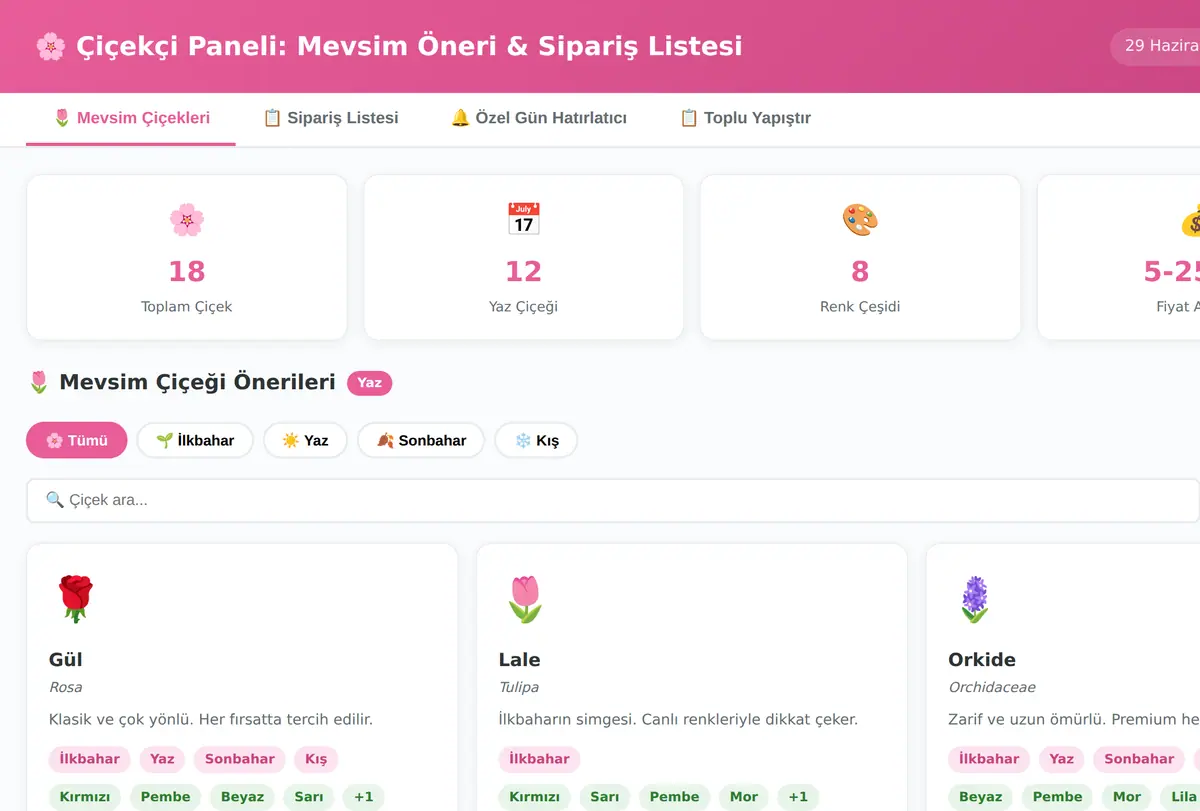Screen dimensions: 1200x811
Task: Go to the Toplu Yapıştır tab
Action: click(745, 118)
